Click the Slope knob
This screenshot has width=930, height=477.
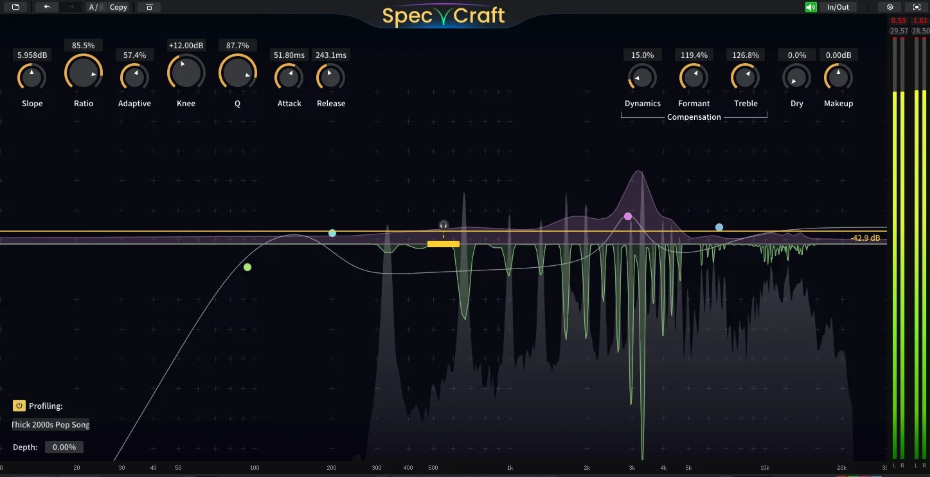click(32, 77)
